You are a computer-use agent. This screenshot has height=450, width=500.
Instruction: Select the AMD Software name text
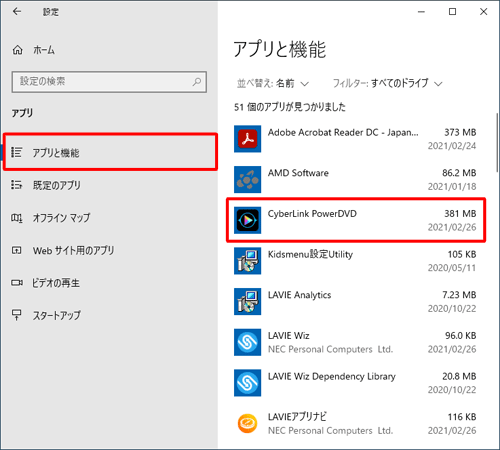click(298, 173)
